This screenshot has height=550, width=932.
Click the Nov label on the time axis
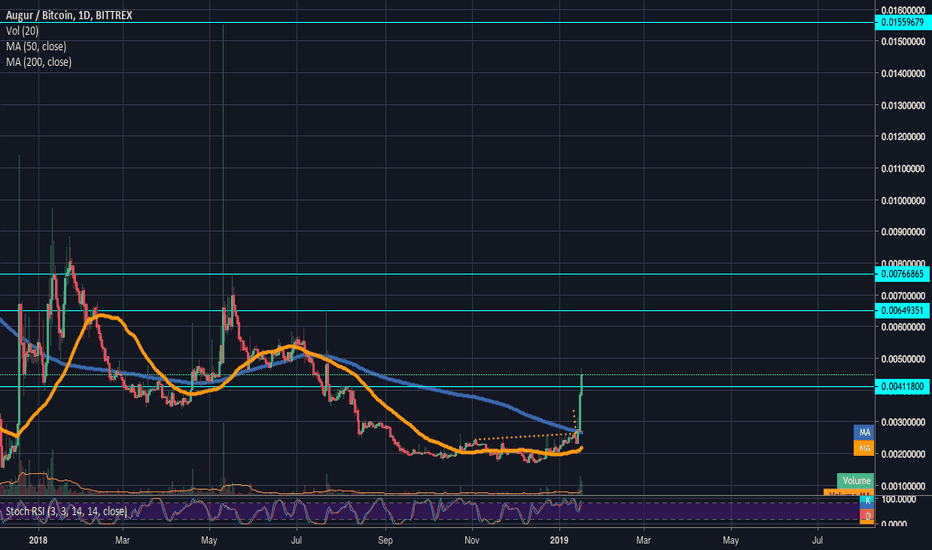472,540
